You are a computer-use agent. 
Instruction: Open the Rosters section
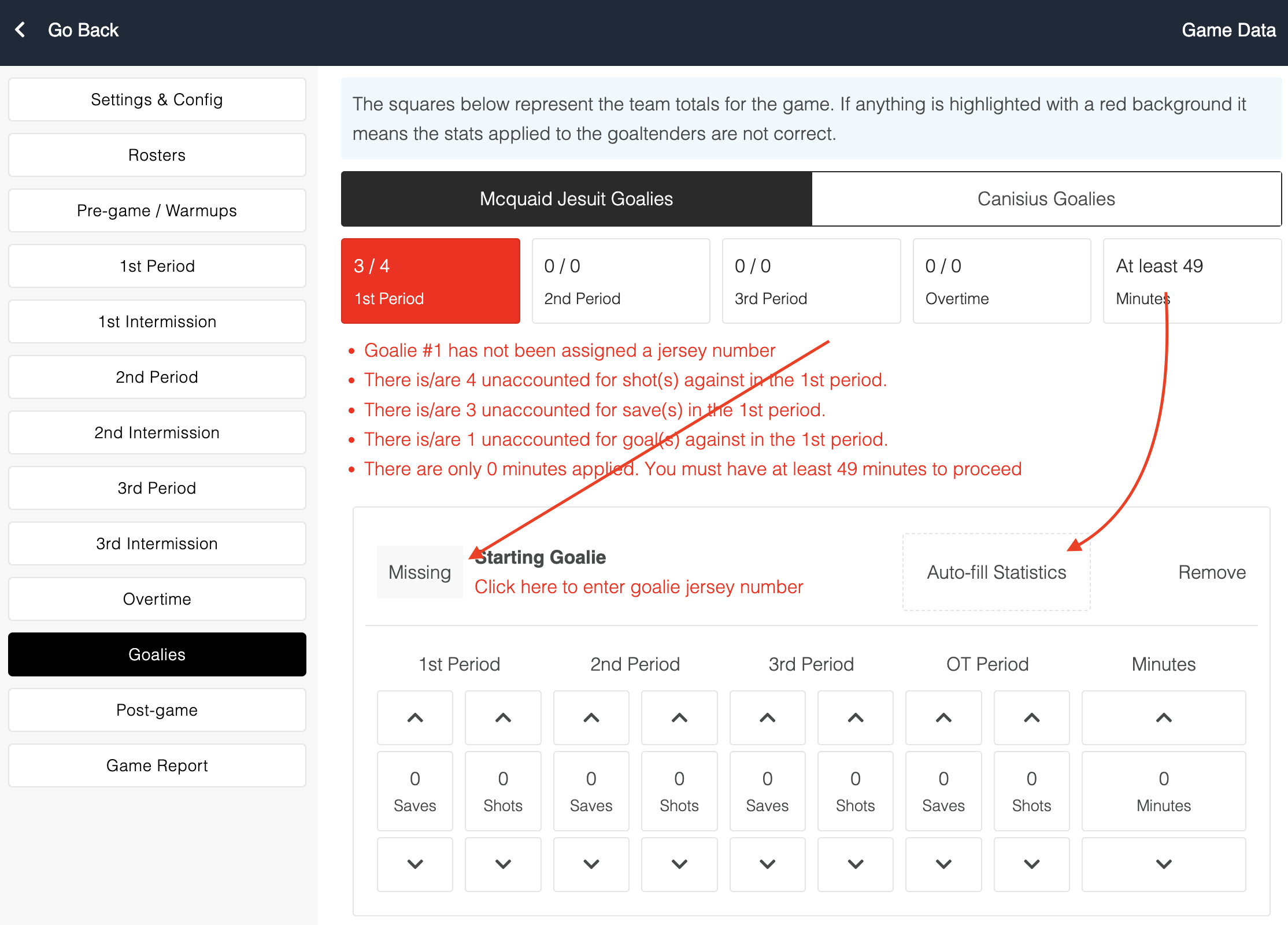pos(157,155)
